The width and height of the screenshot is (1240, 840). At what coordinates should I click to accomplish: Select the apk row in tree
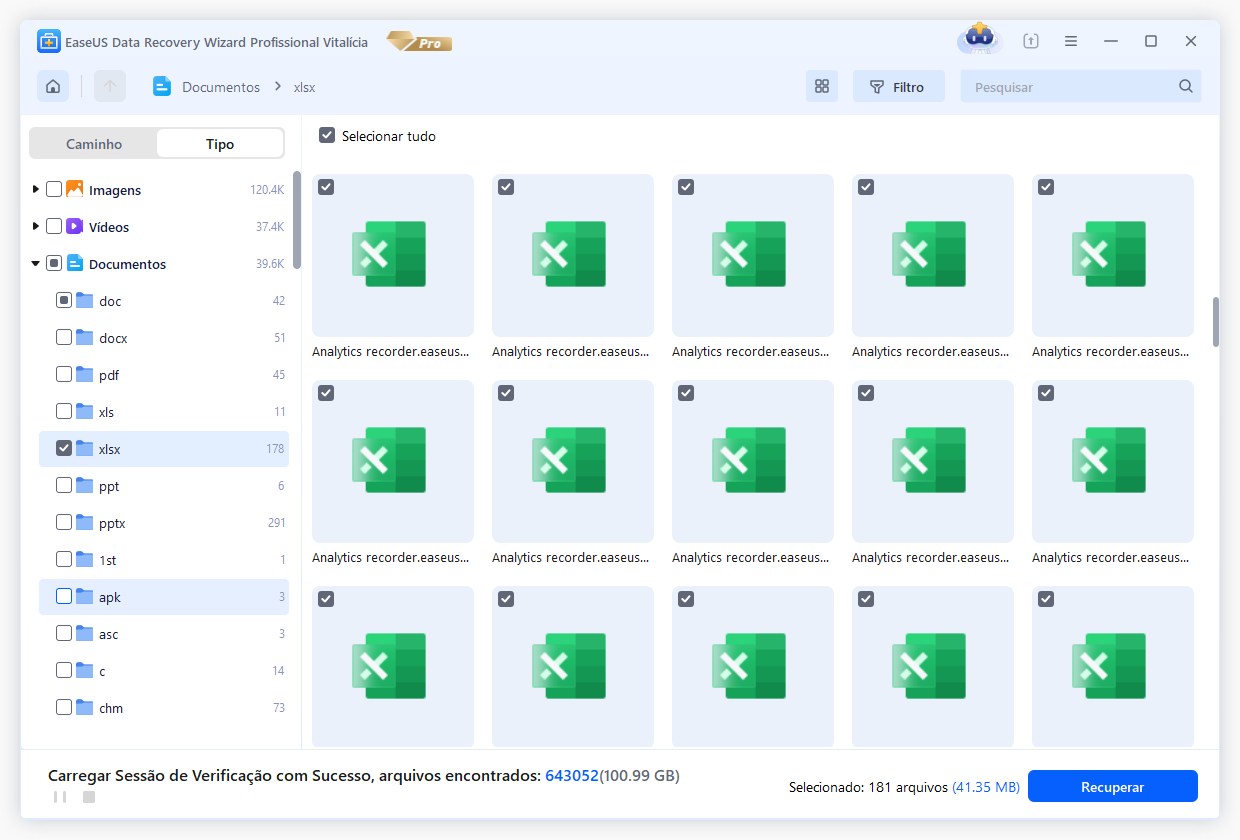coord(164,596)
